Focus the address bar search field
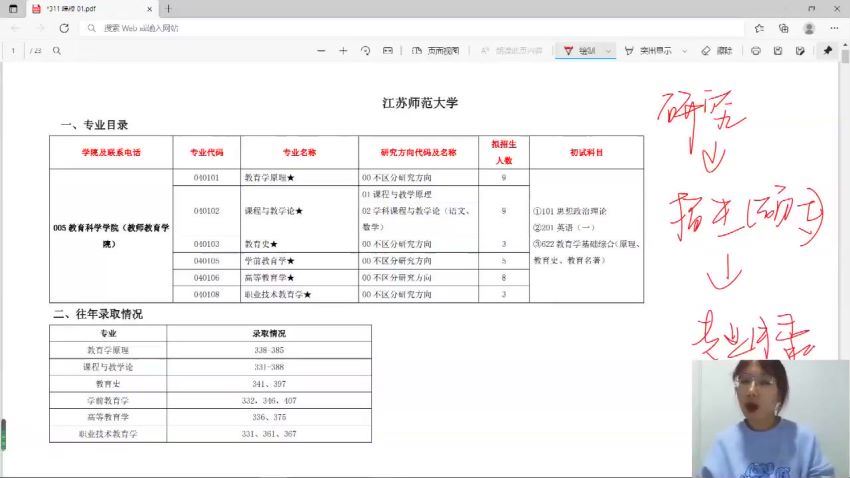The width and height of the screenshot is (850, 478). pyautogui.click(x=412, y=28)
